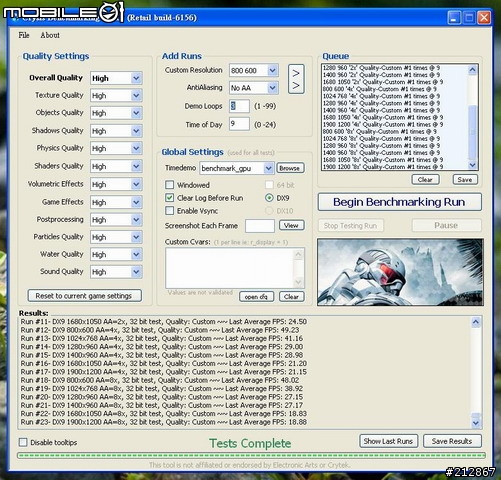Toggle Clear Log Before Run checkbox
The image size is (501, 480).
click(170, 198)
